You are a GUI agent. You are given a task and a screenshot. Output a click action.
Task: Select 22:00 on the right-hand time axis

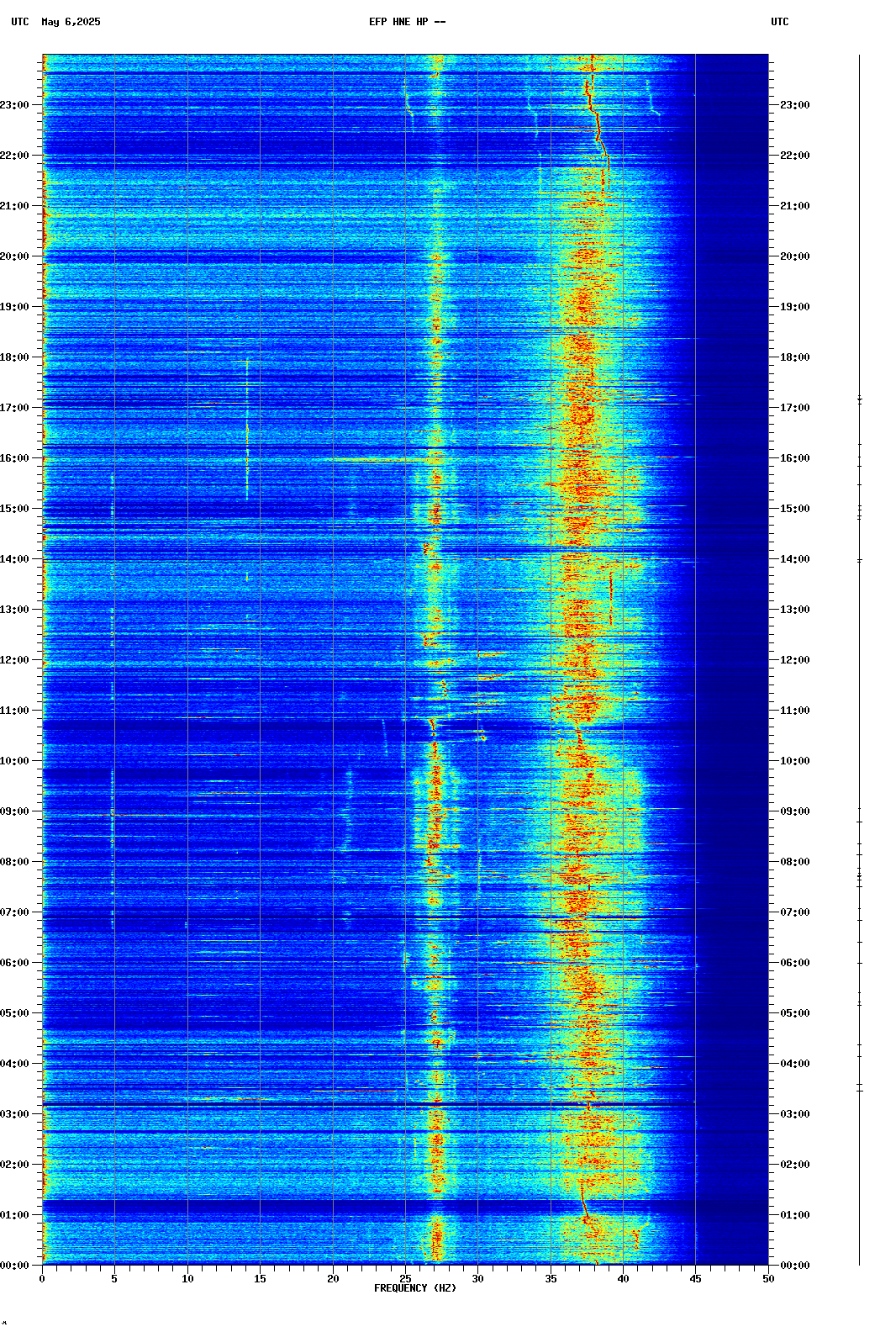click(795, 156)
